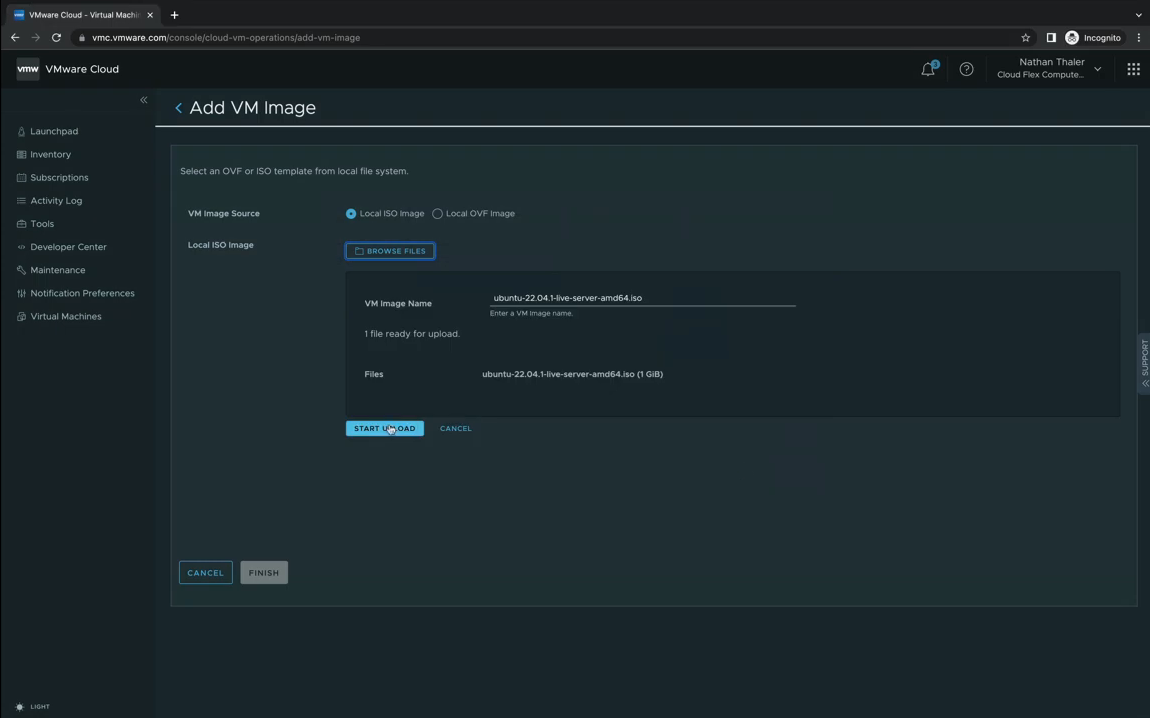Open Activity Log in the sidebar
1150x718 pixels.
[x=56, y=201]
